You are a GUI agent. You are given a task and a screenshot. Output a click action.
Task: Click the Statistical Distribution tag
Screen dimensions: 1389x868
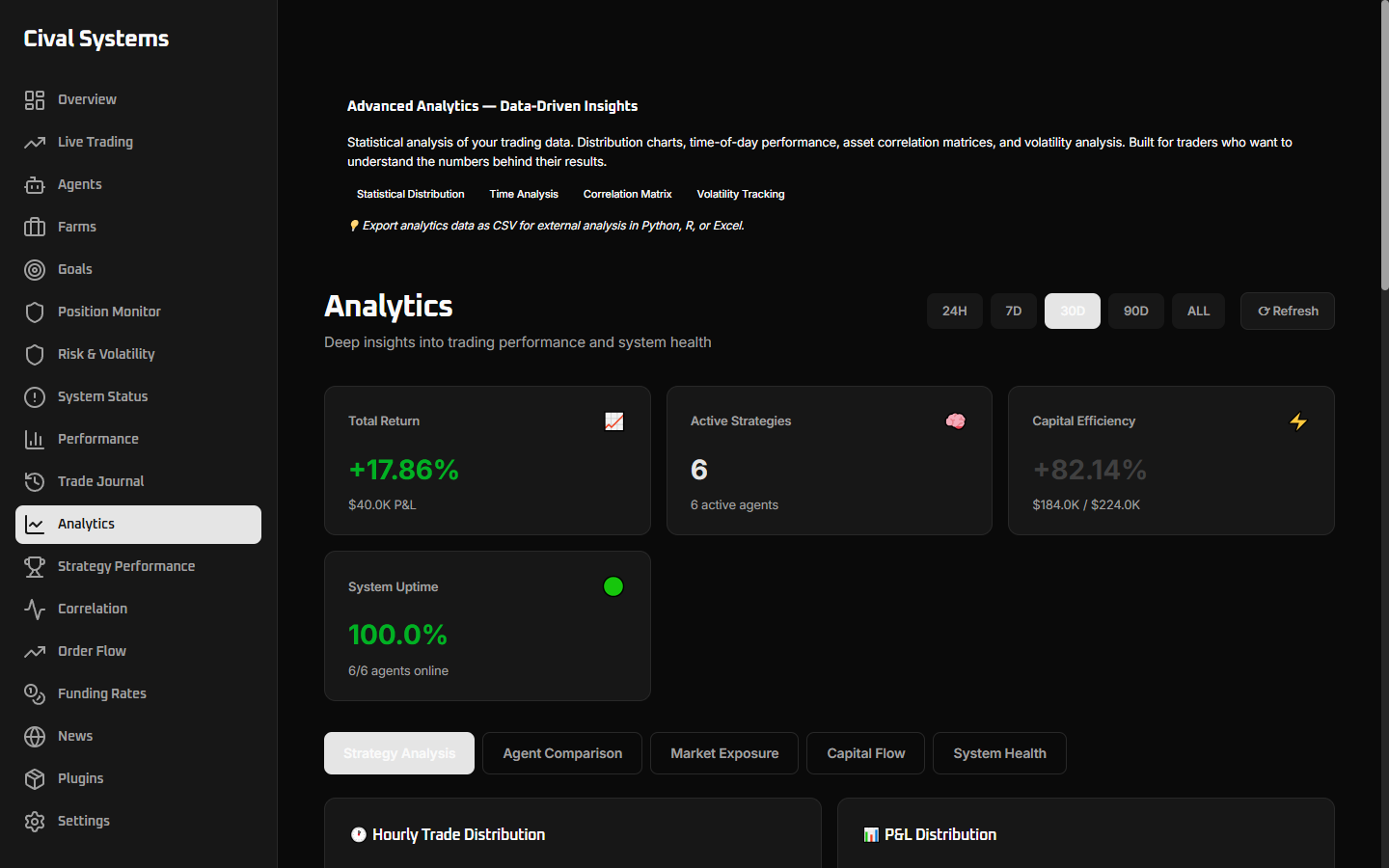point(411,194)
